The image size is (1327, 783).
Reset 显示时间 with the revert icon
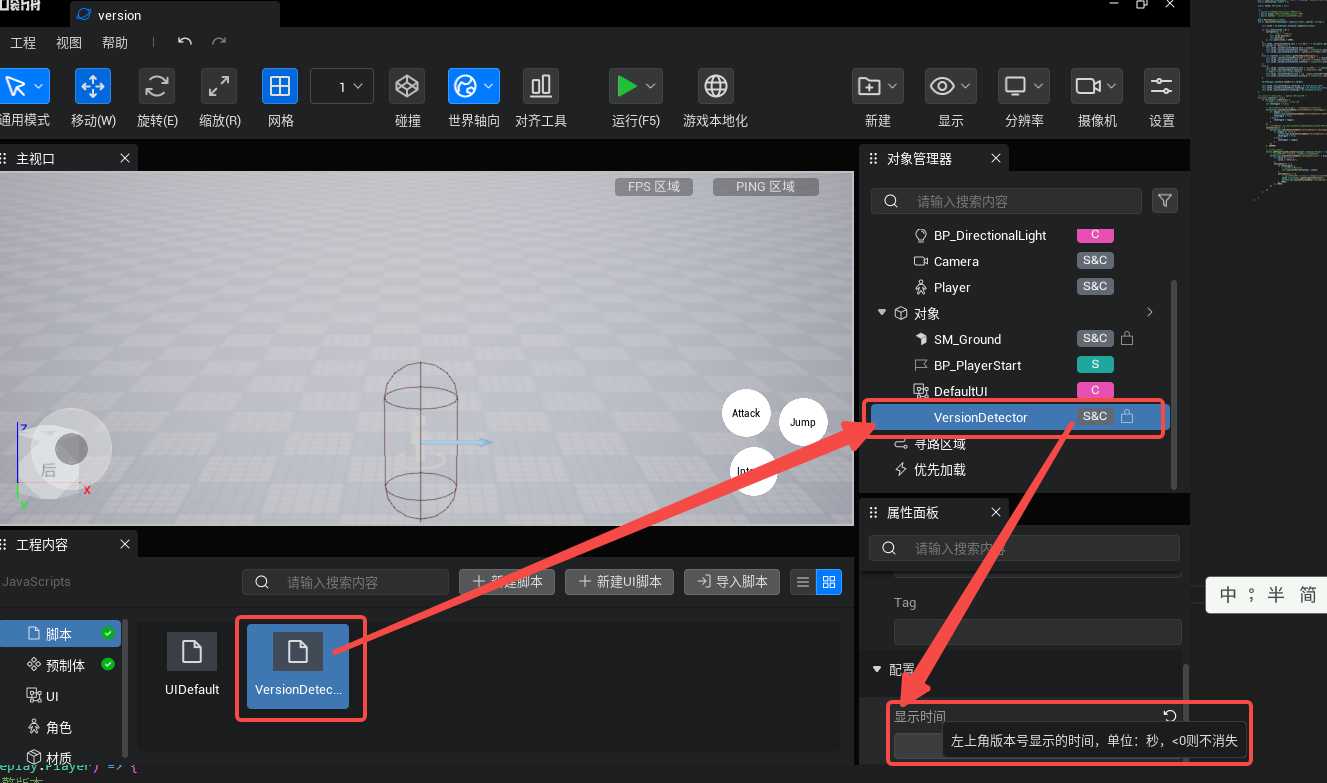tap(1169, 715)
